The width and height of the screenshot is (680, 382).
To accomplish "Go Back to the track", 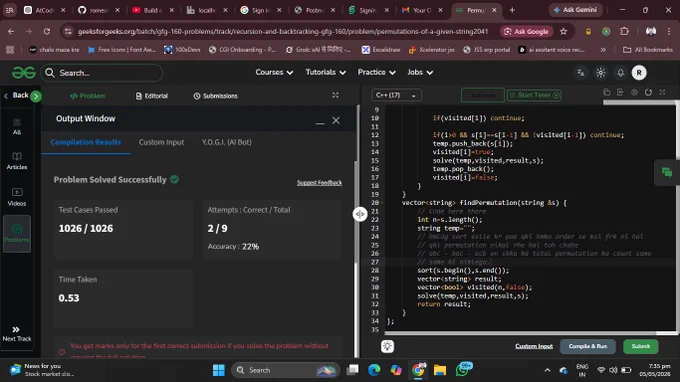I will 16,95.
